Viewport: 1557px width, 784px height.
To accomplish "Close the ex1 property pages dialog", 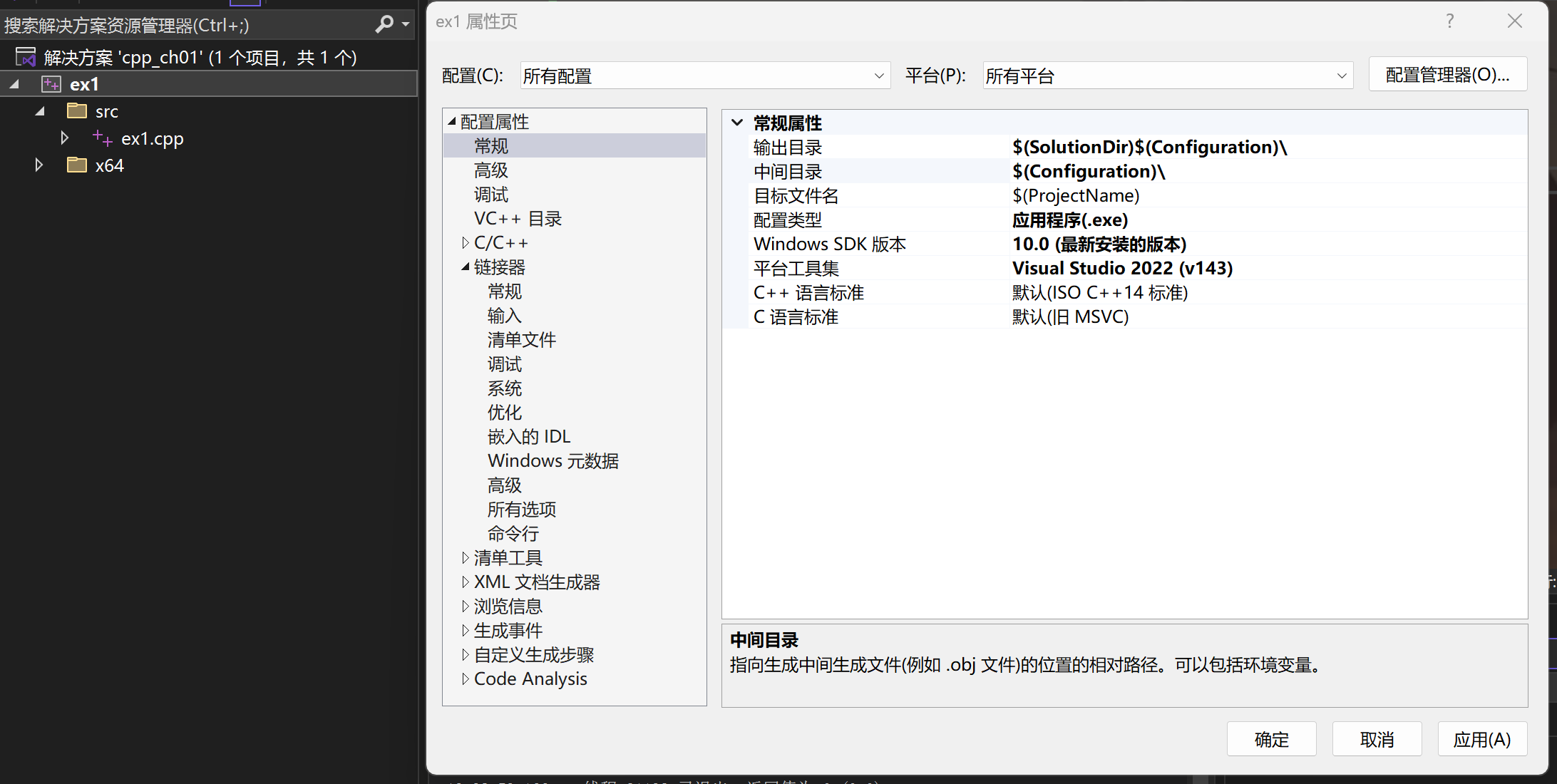I will pos(1515,21).
